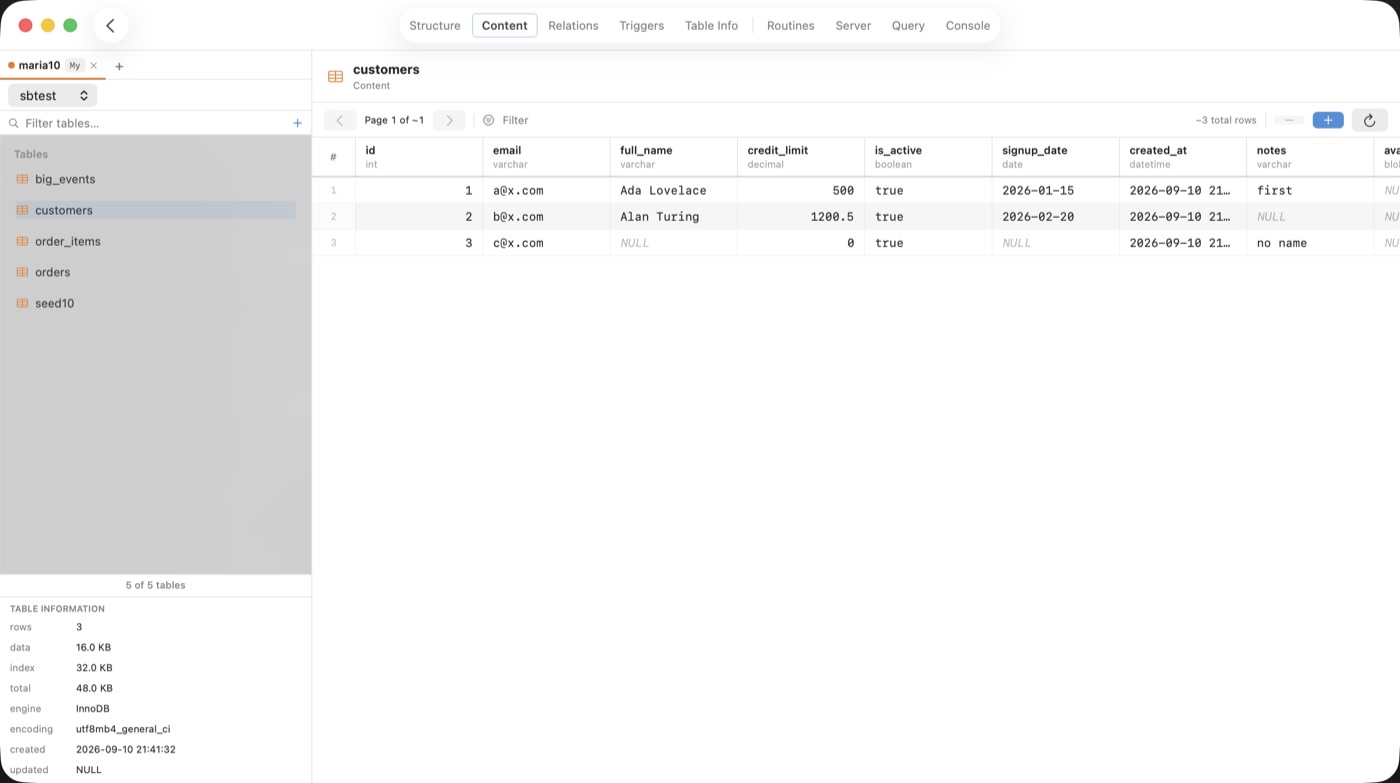
Task: Add a new table with plus icon
Action: point(297,123)
